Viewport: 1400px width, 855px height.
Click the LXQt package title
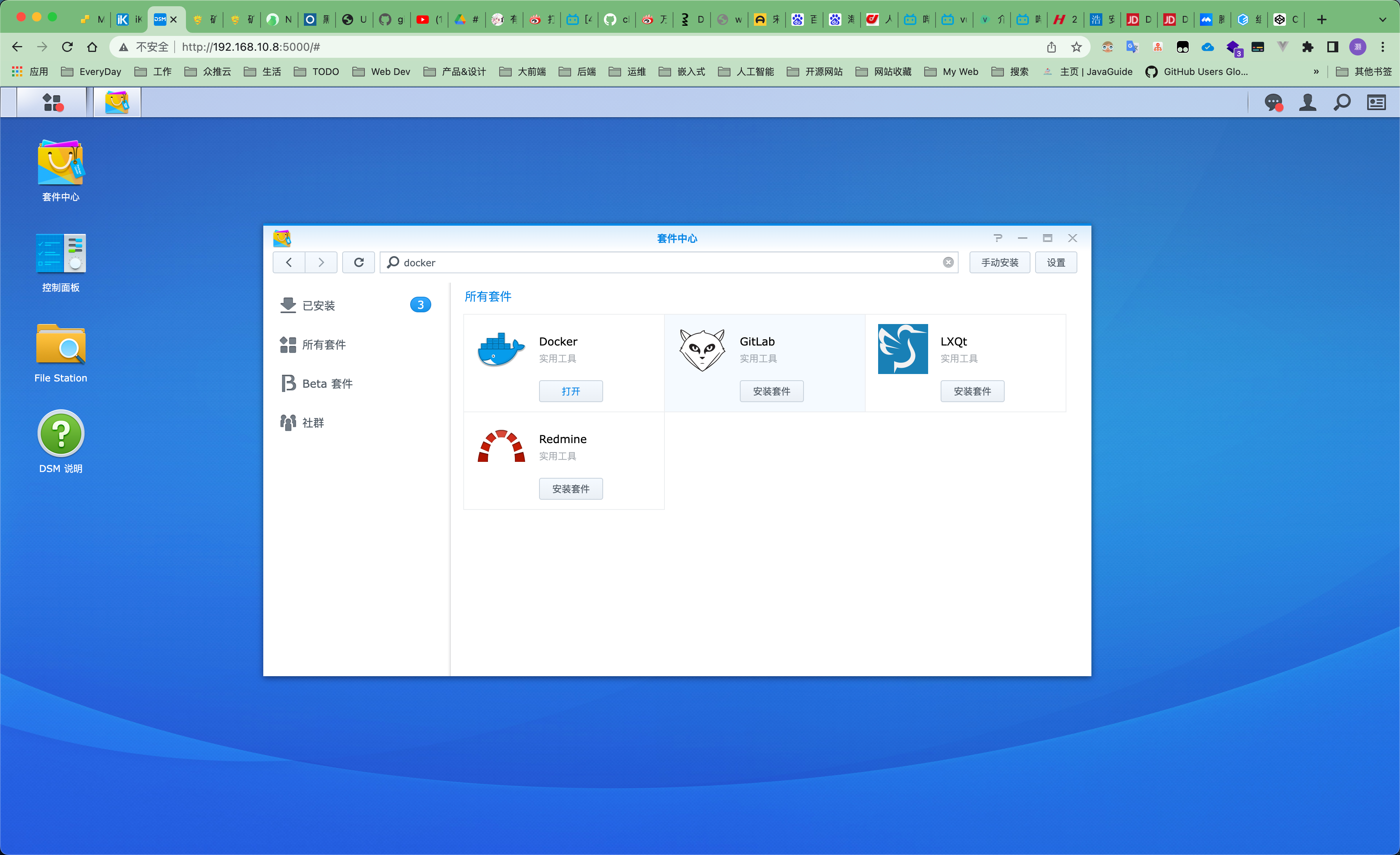[954, 341]
